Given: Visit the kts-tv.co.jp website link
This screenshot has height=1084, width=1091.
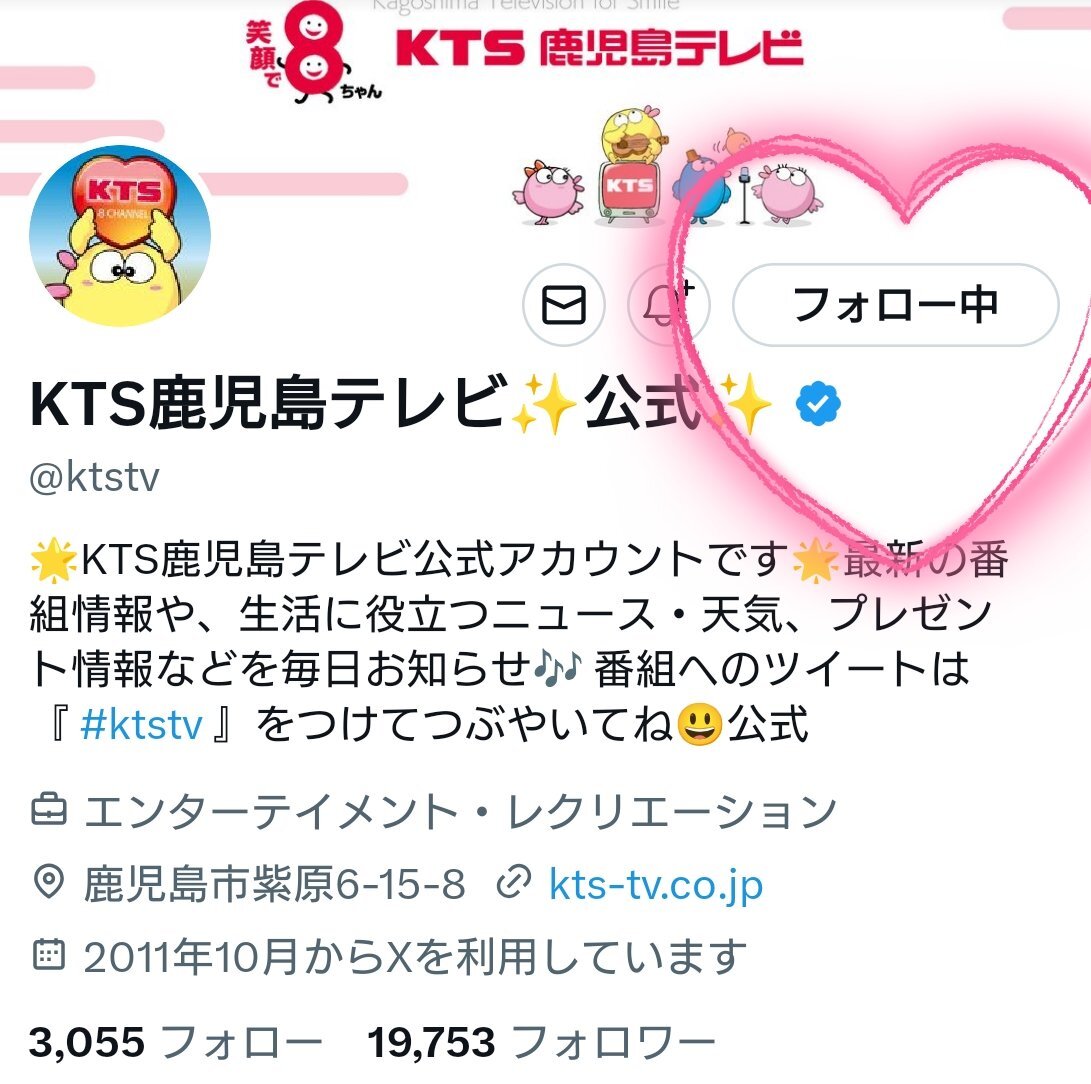Looking at the screenshot, I should tap(655, 884).
